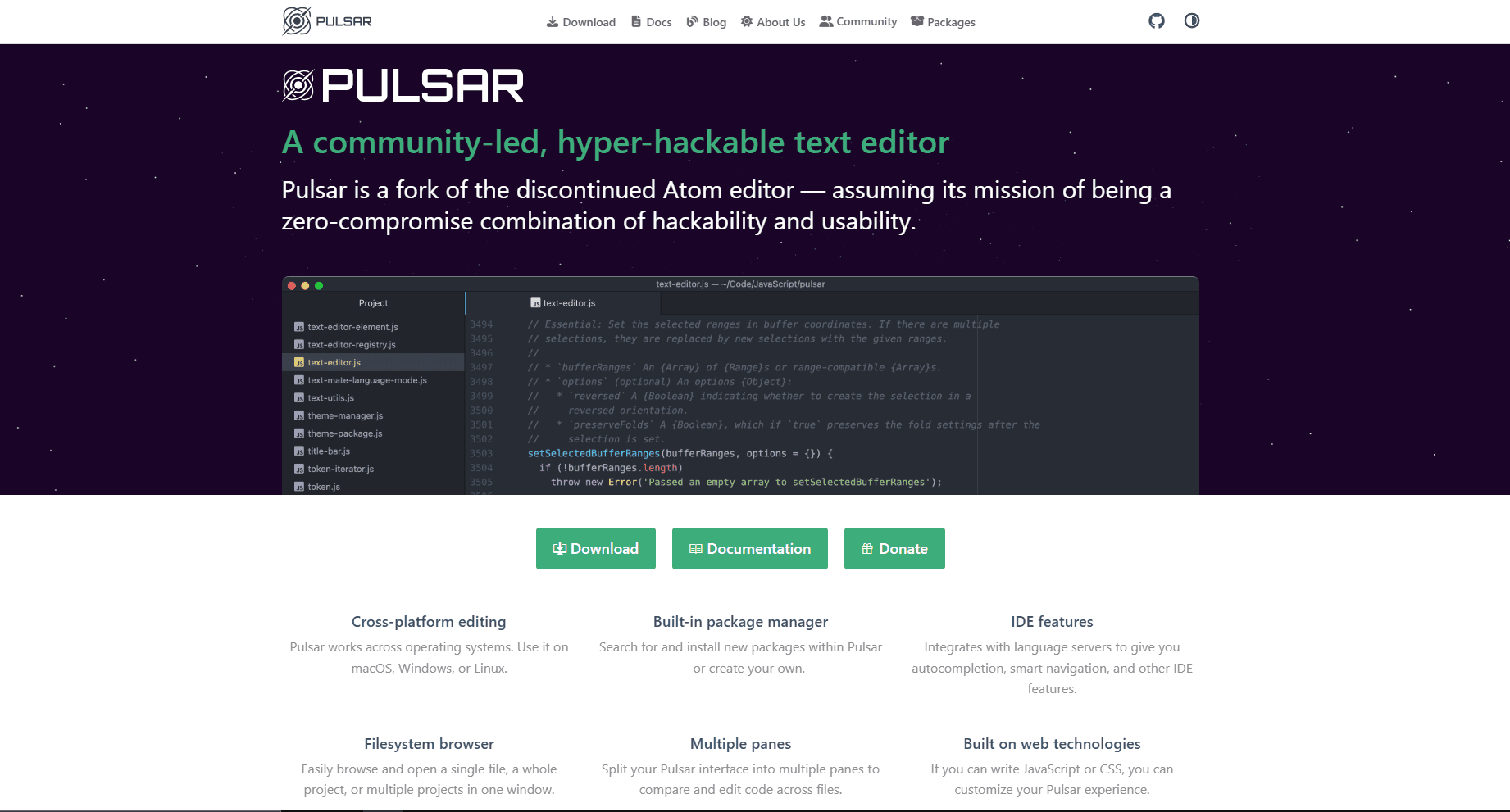This screenshot has width=1510, height=812.
Task: Click the book icon on the Documentation button
Action: tap(696, 549)
